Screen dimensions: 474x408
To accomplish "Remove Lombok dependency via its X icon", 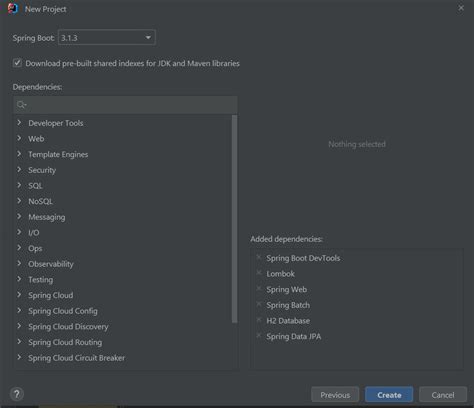I will [259, 273].
